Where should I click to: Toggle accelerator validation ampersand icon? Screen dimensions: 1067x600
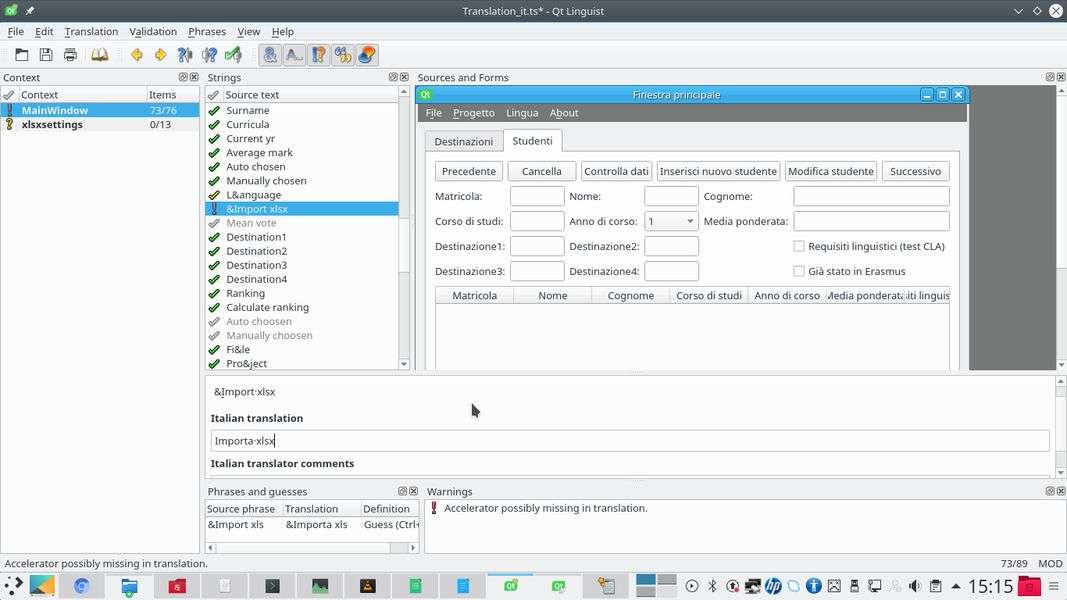270,55
